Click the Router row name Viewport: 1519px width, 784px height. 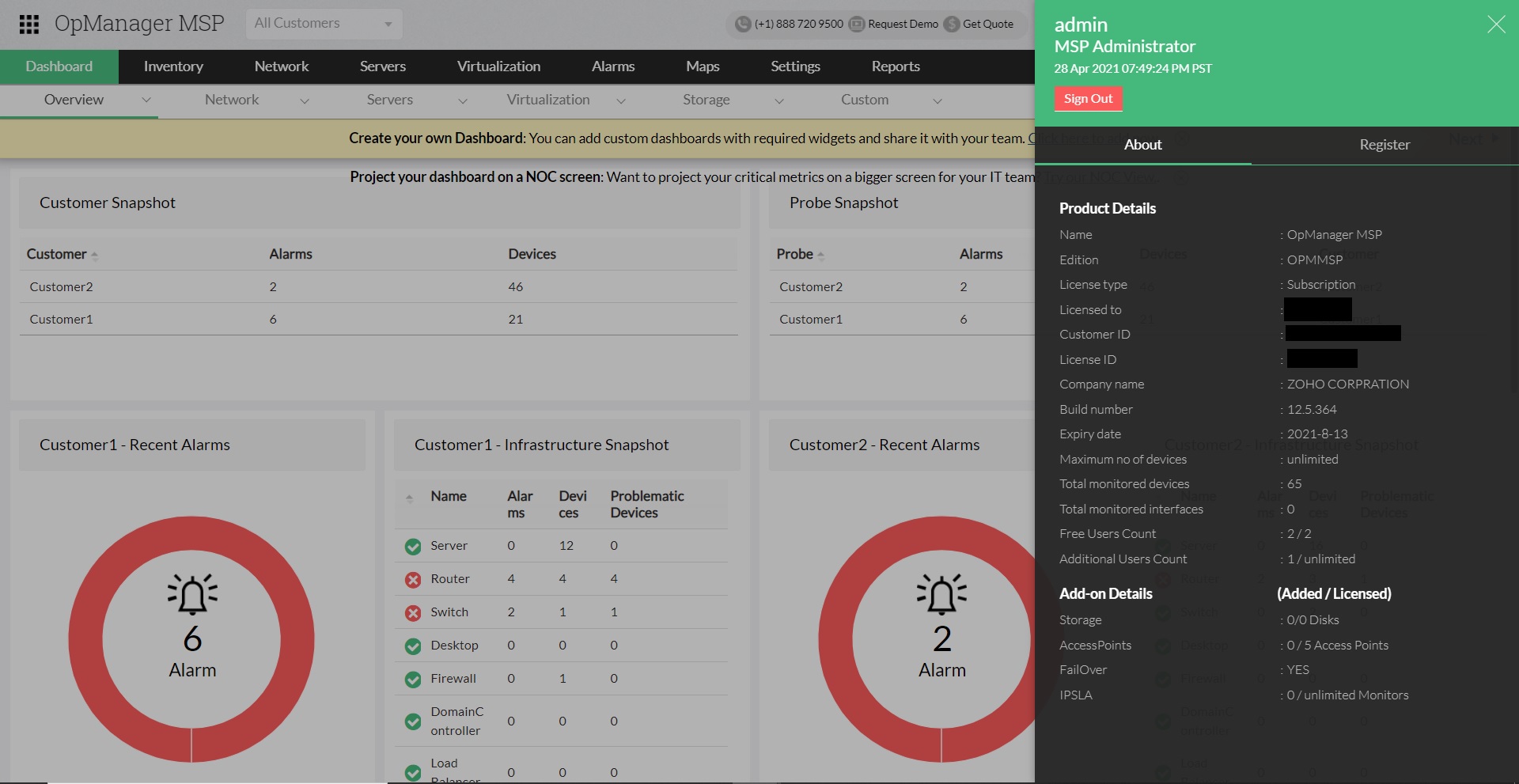450,579
